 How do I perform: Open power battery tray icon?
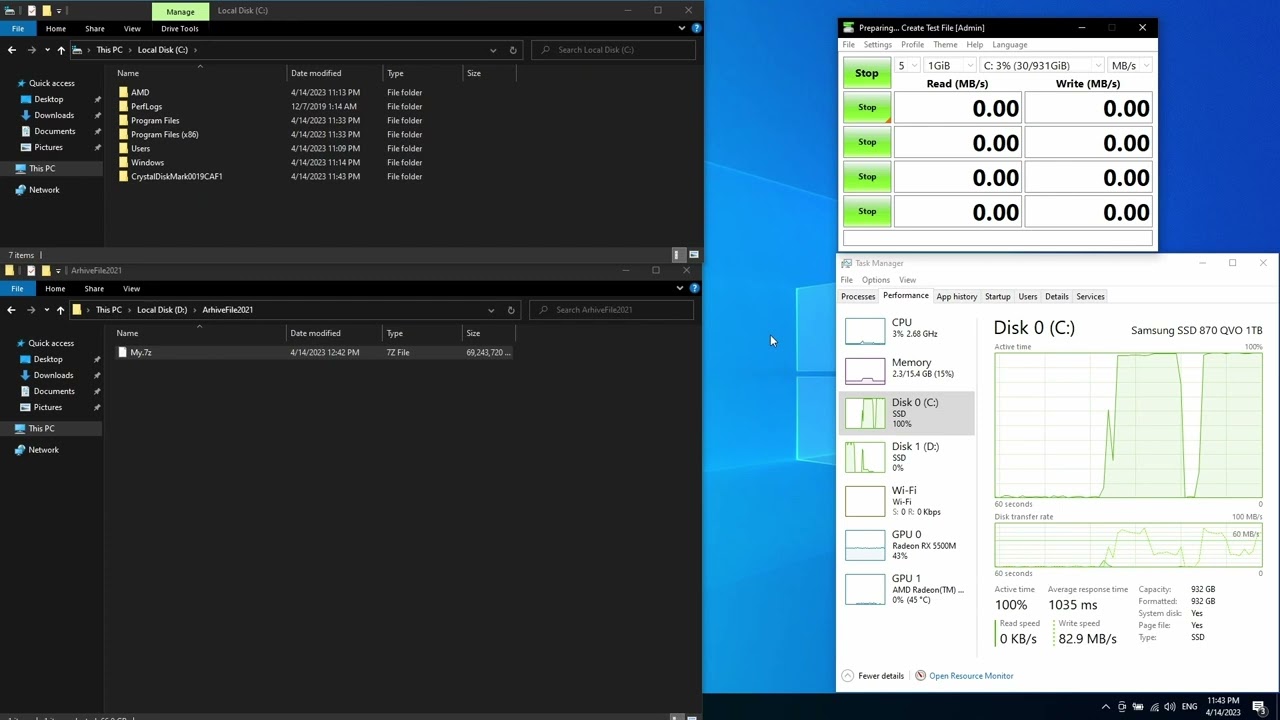pos(1138,707)
